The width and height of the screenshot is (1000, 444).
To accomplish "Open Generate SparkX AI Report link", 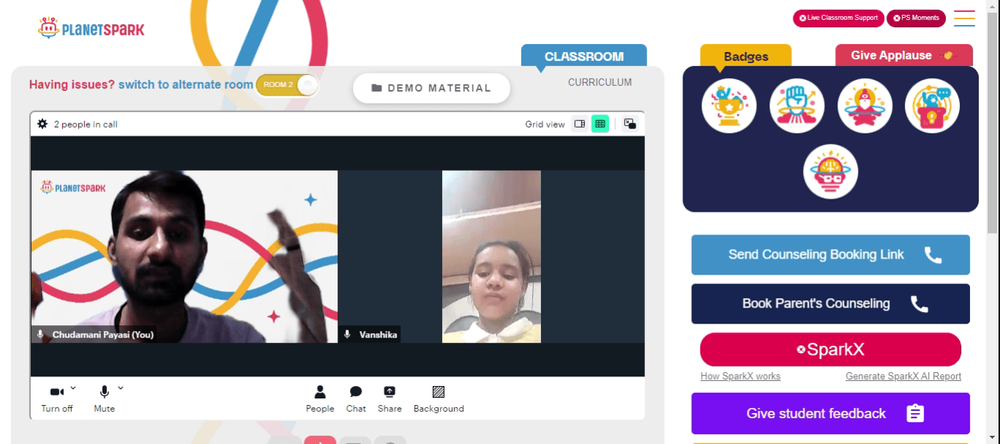I will tap(903, 376).
